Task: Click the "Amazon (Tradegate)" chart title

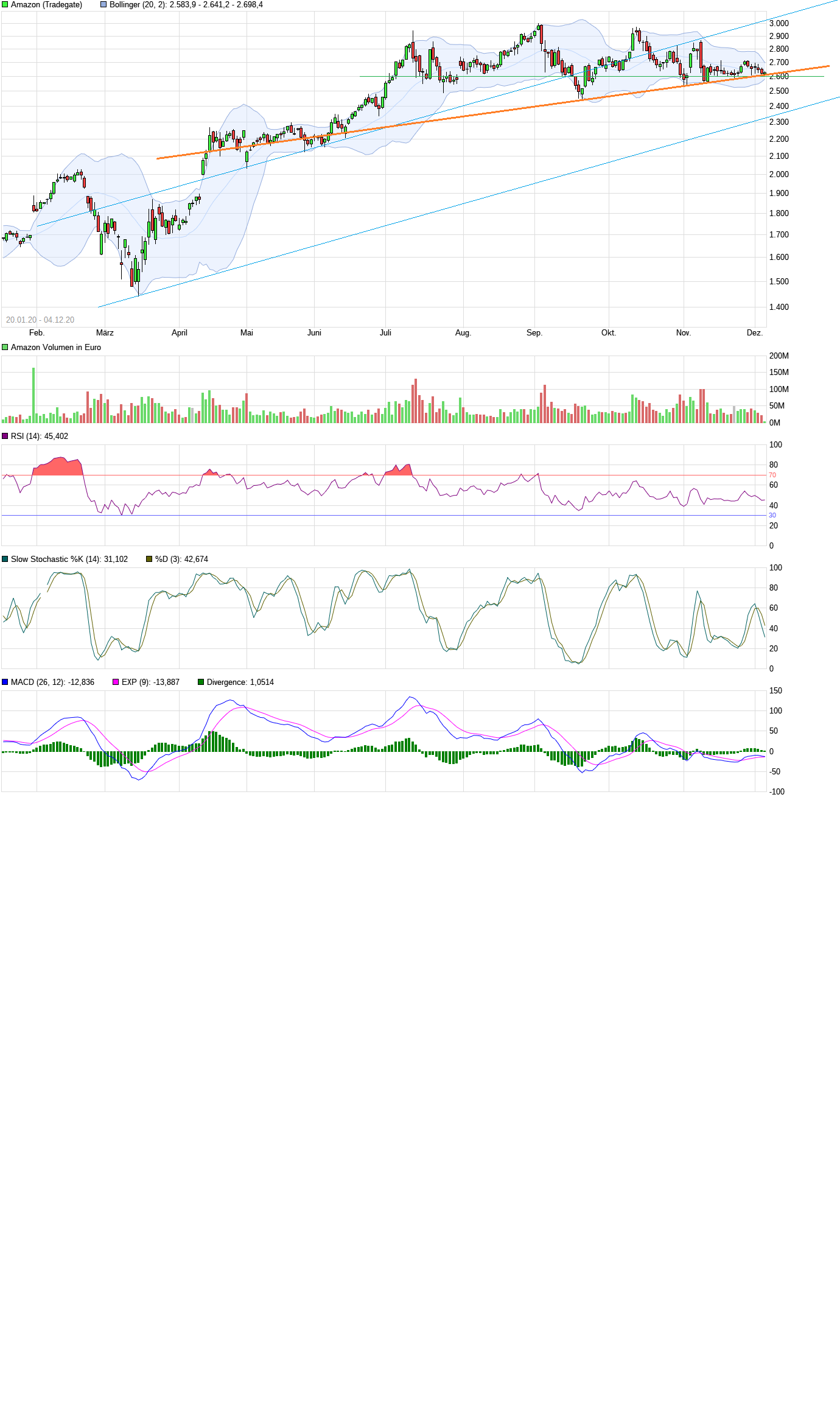Action: coord(46,5)
